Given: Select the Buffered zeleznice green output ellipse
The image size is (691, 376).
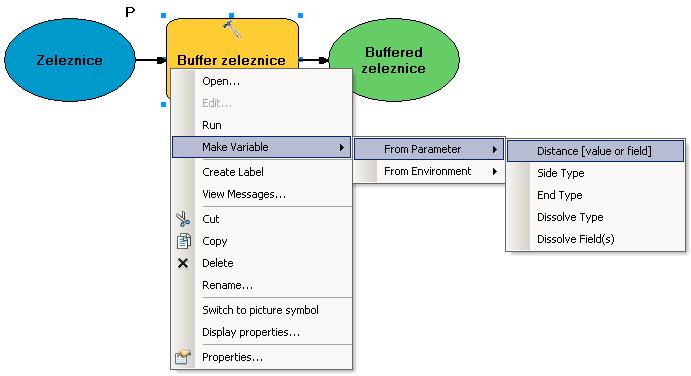Looking at the screenshot, I should coord(394,60).
